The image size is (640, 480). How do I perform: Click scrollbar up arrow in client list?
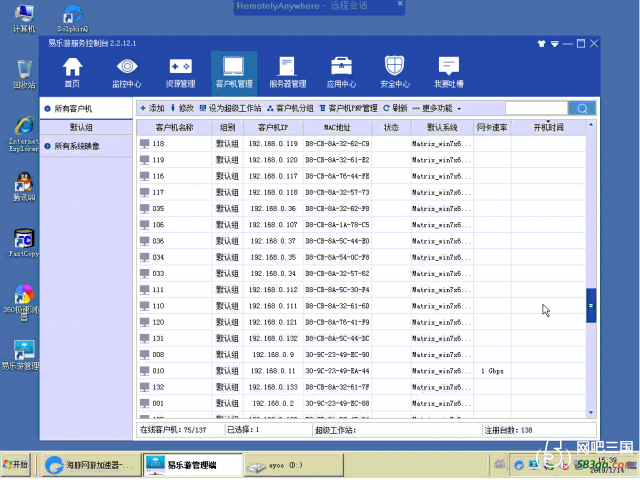[591, 125]
